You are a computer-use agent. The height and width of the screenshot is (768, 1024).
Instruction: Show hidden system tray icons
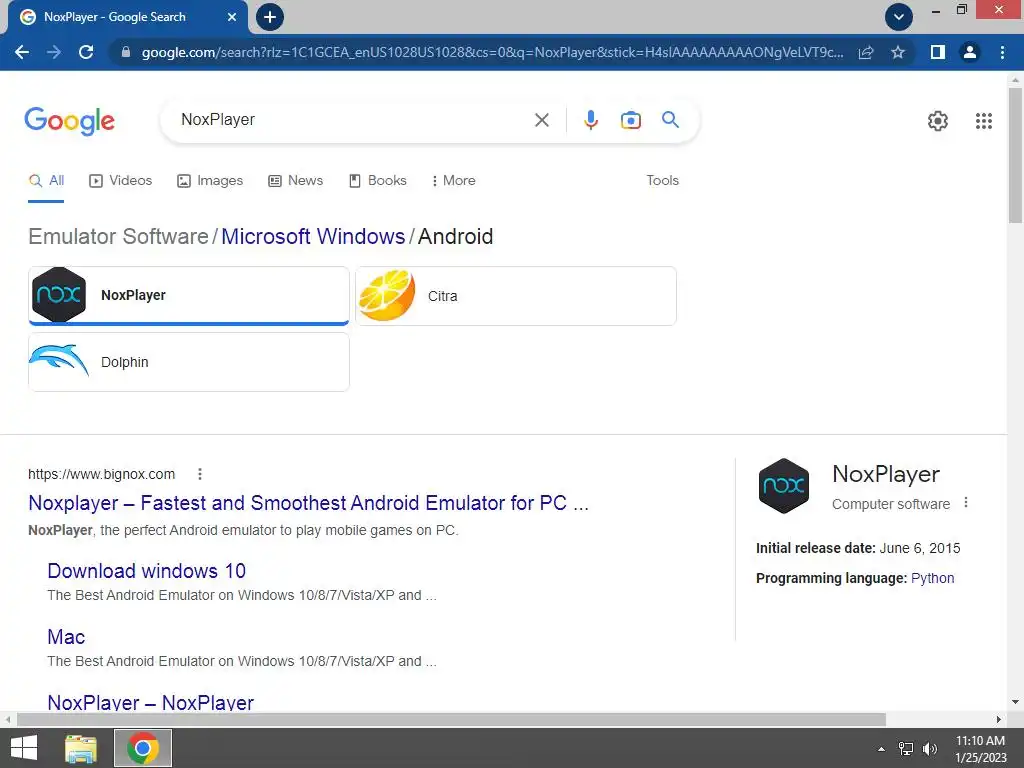(881, 749)
